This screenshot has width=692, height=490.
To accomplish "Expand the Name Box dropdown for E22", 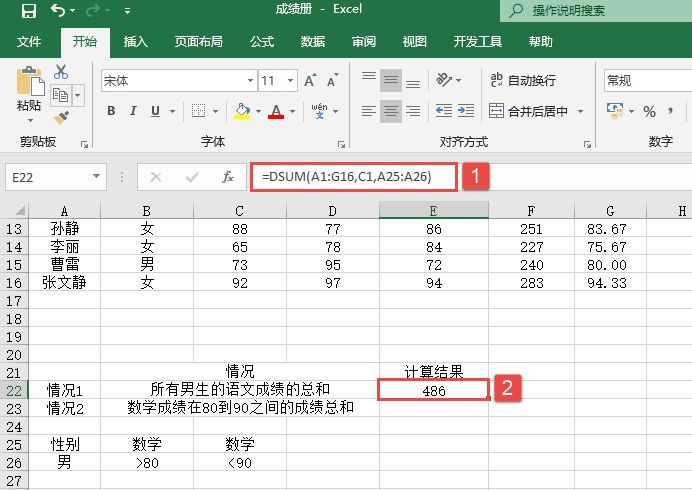I will (x=97, y=177).
